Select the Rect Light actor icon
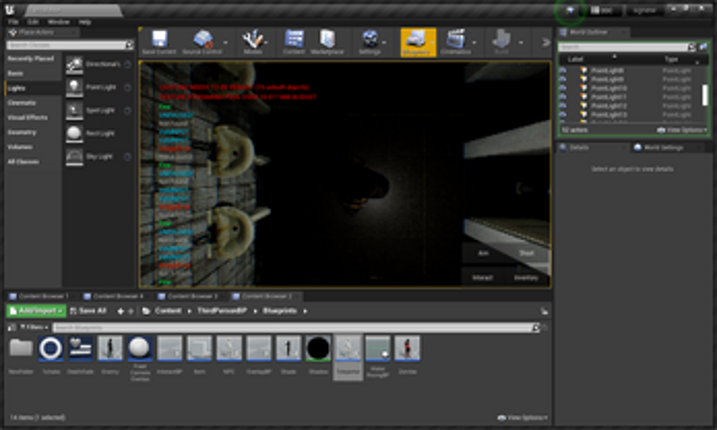The width and height of the screenshot is (717, 430). [x=74, y=133]
